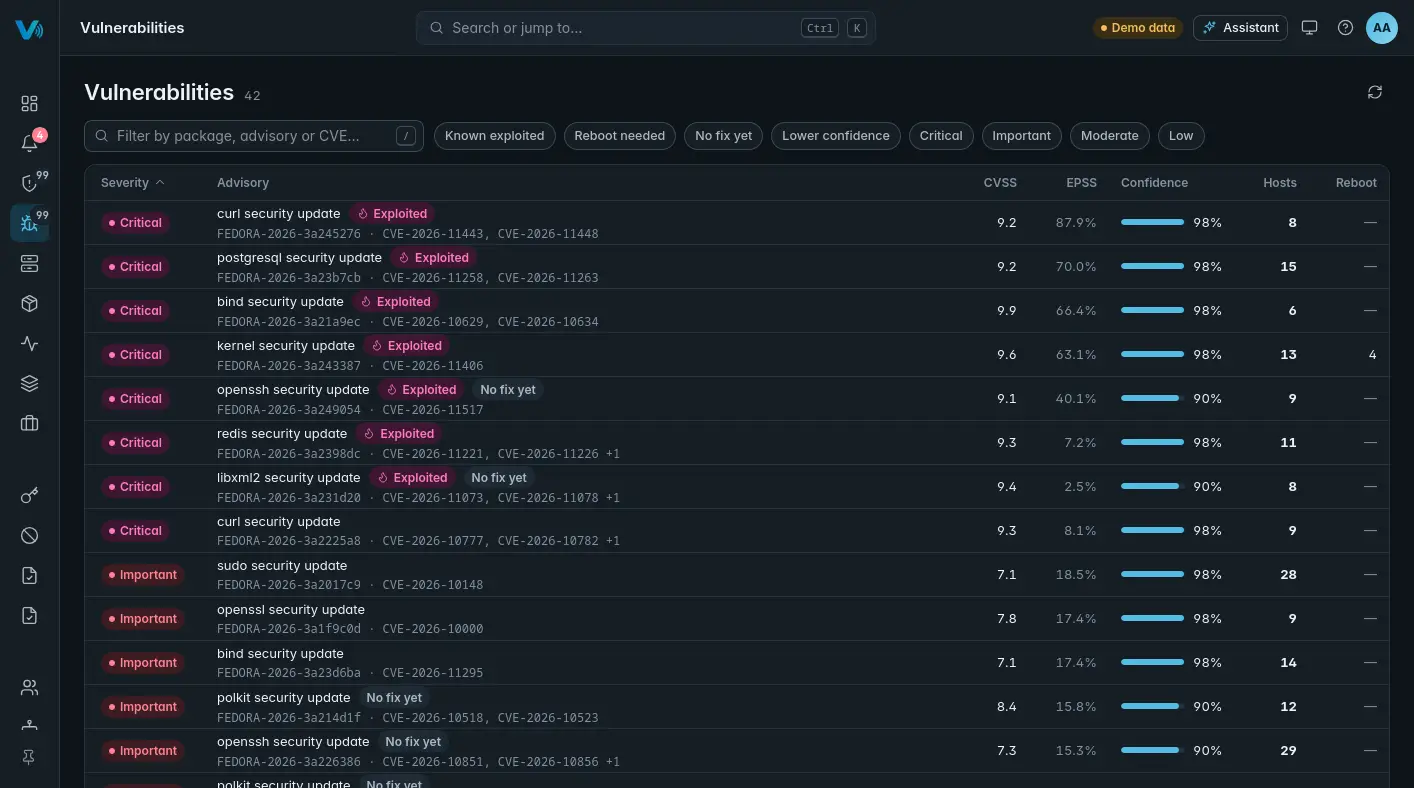Open notifications bell with 4 badge
The width and height of the screenshot is (1414, 788).
29,143
